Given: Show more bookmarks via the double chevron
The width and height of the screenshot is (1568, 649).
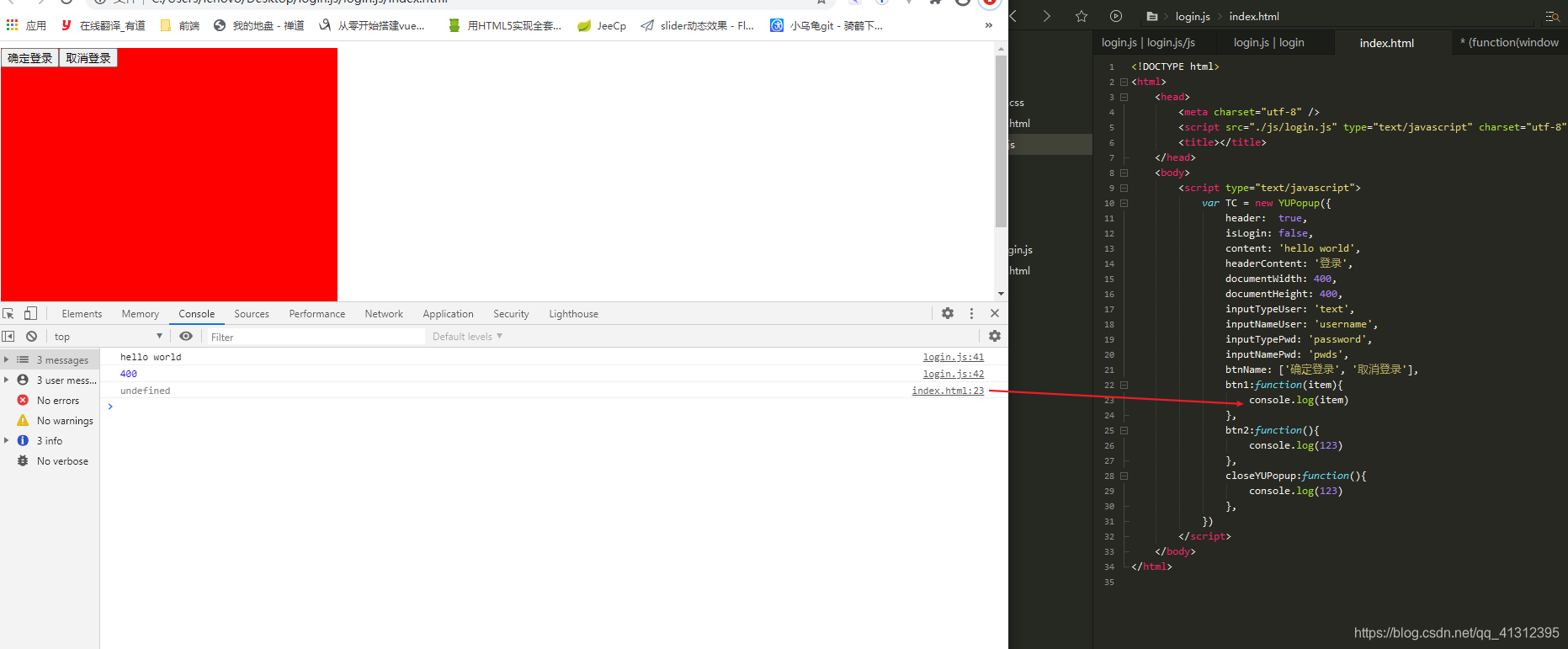Looking at the screenshot, I should (x=988, y=25).
